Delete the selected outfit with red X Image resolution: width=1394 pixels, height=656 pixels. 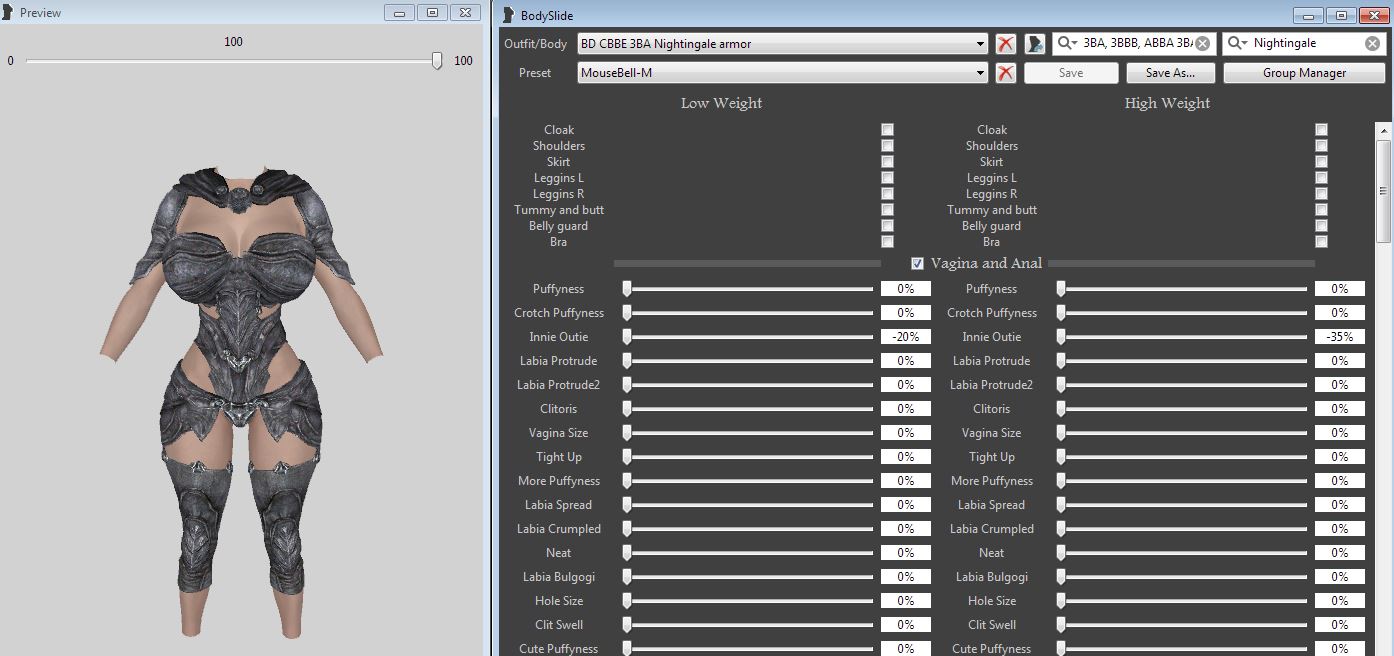tap(1006, 44)
